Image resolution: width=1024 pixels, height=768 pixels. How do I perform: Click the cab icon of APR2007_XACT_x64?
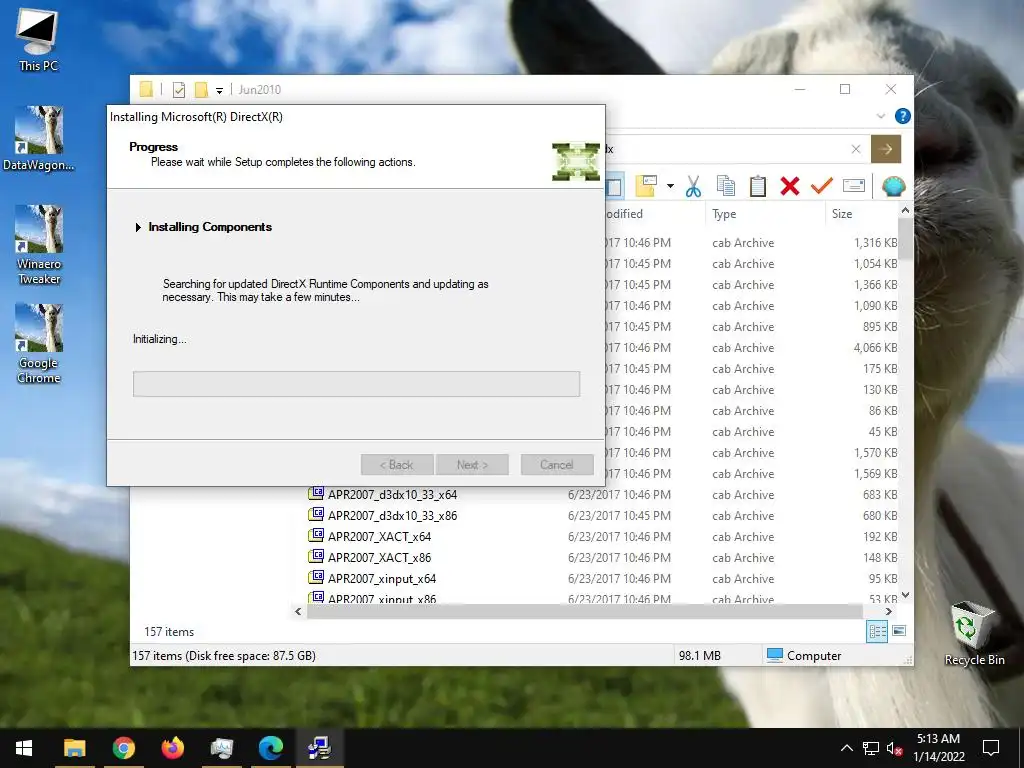[316, 536]
